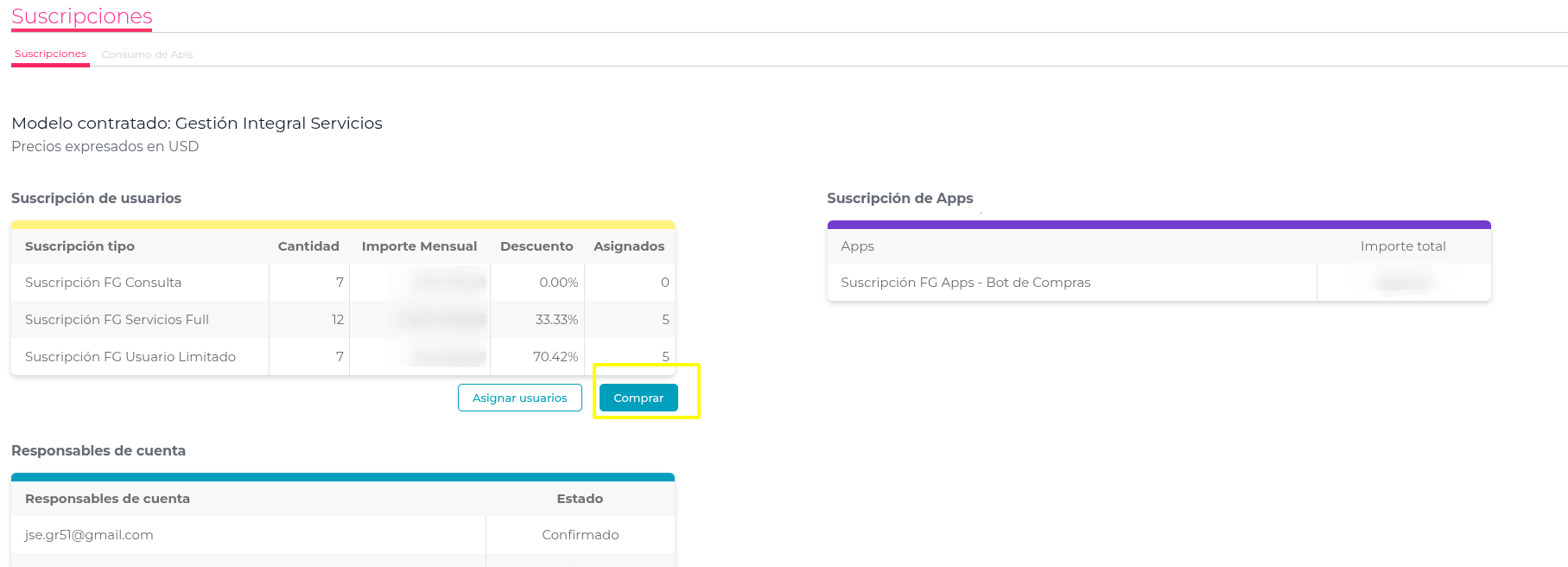This screenshot has width=1568, height=567.
Task: Click the Descuento column header
Action: tap(536, 246)
